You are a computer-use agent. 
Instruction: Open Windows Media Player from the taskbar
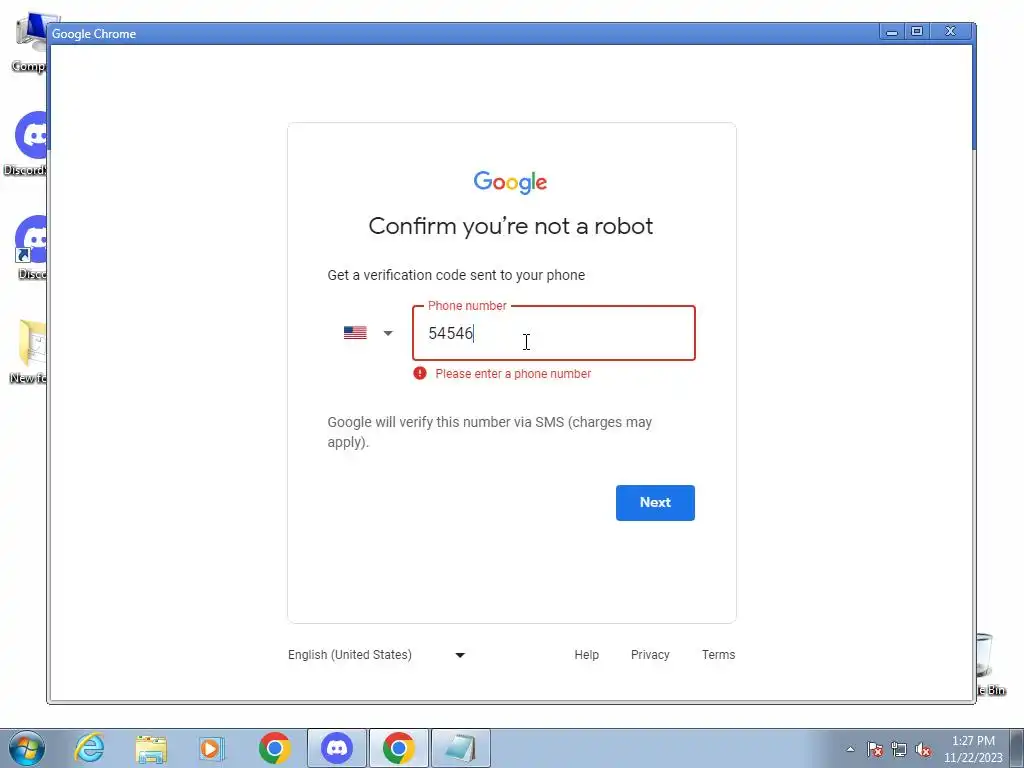tap(211, 748)
